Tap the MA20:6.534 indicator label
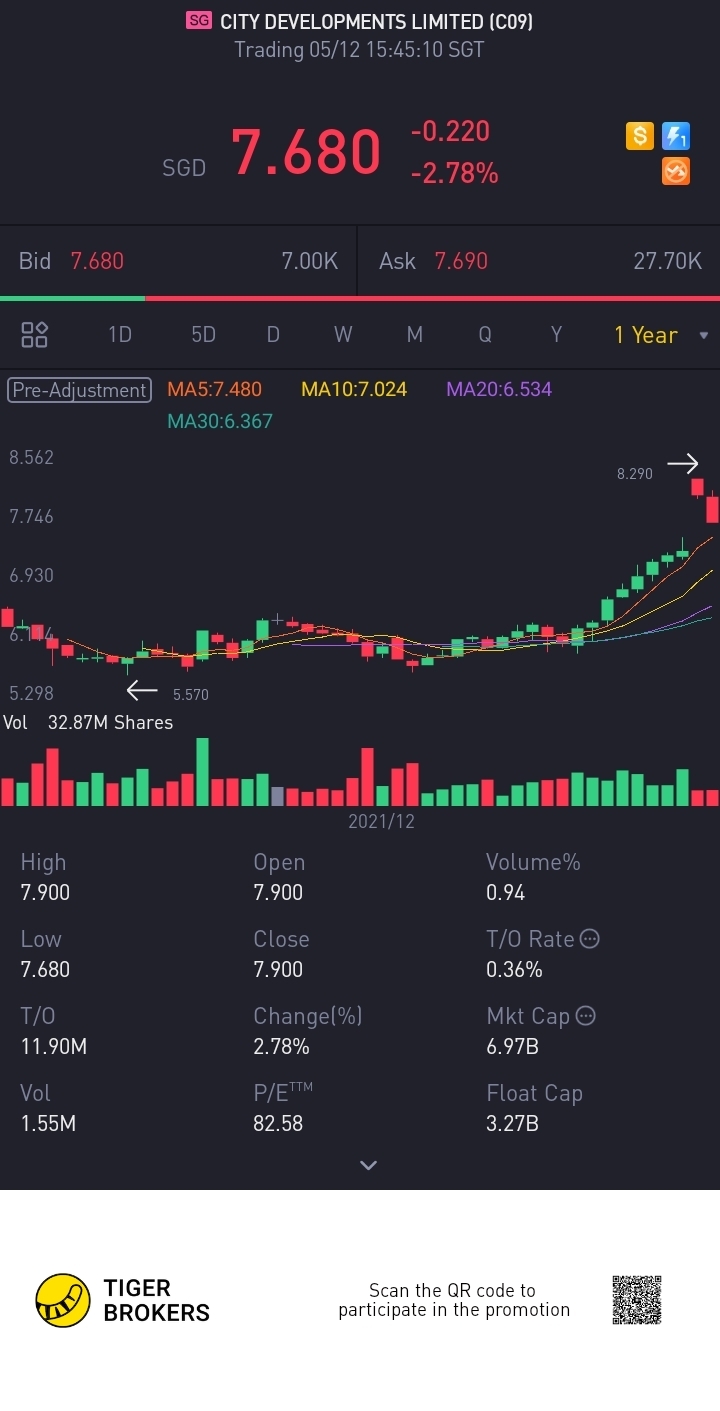Screen dimensions: 720x1411 [499, 390]
